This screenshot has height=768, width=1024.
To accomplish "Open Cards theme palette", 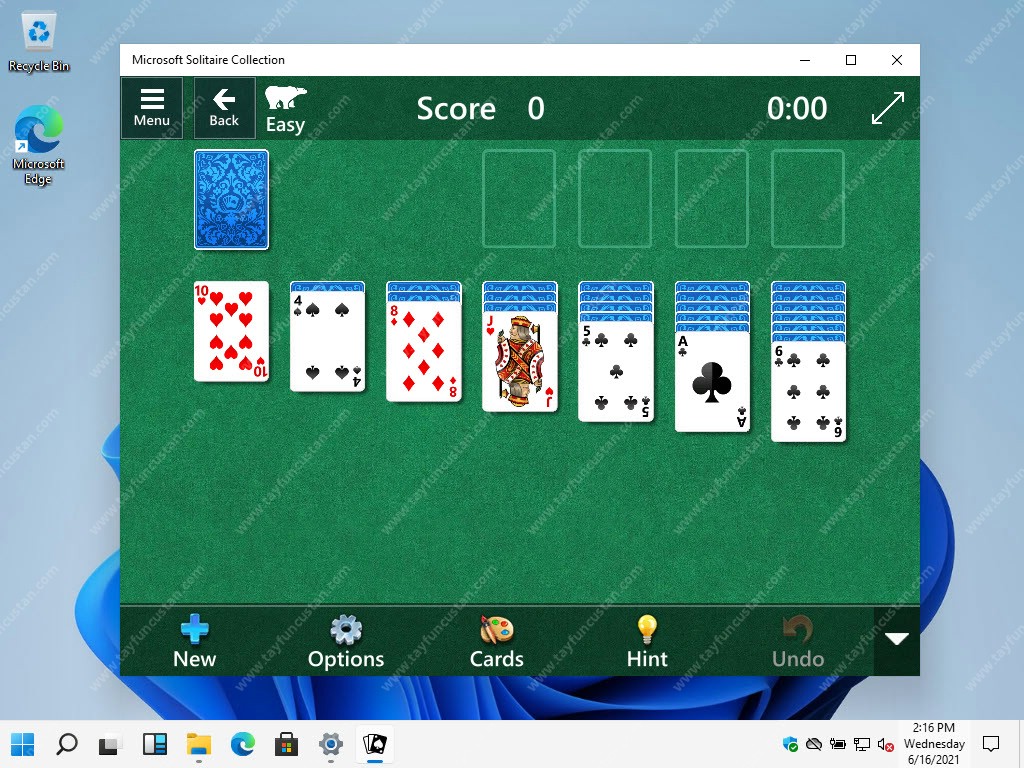I will pos(496,641).
